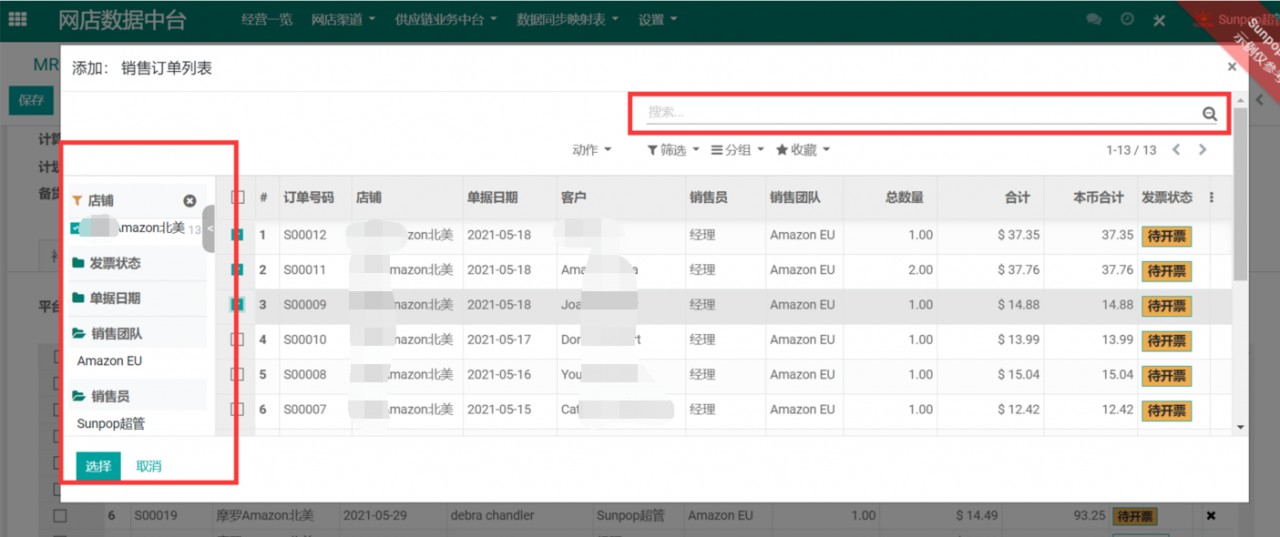Delete row S00019 with the X icon
Screen dimensions: 1280x537
tap(1211, 516)
